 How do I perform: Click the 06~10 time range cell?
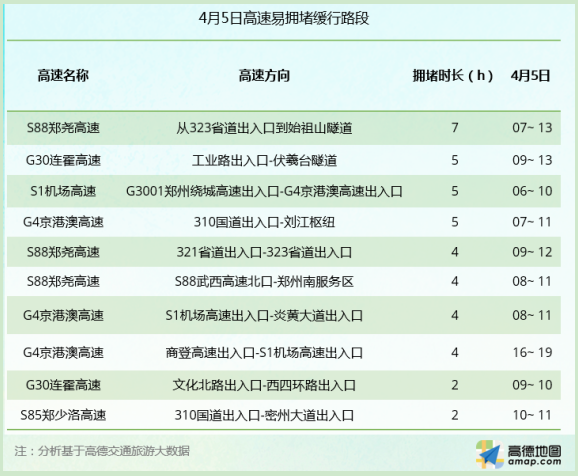pos(532,191)
